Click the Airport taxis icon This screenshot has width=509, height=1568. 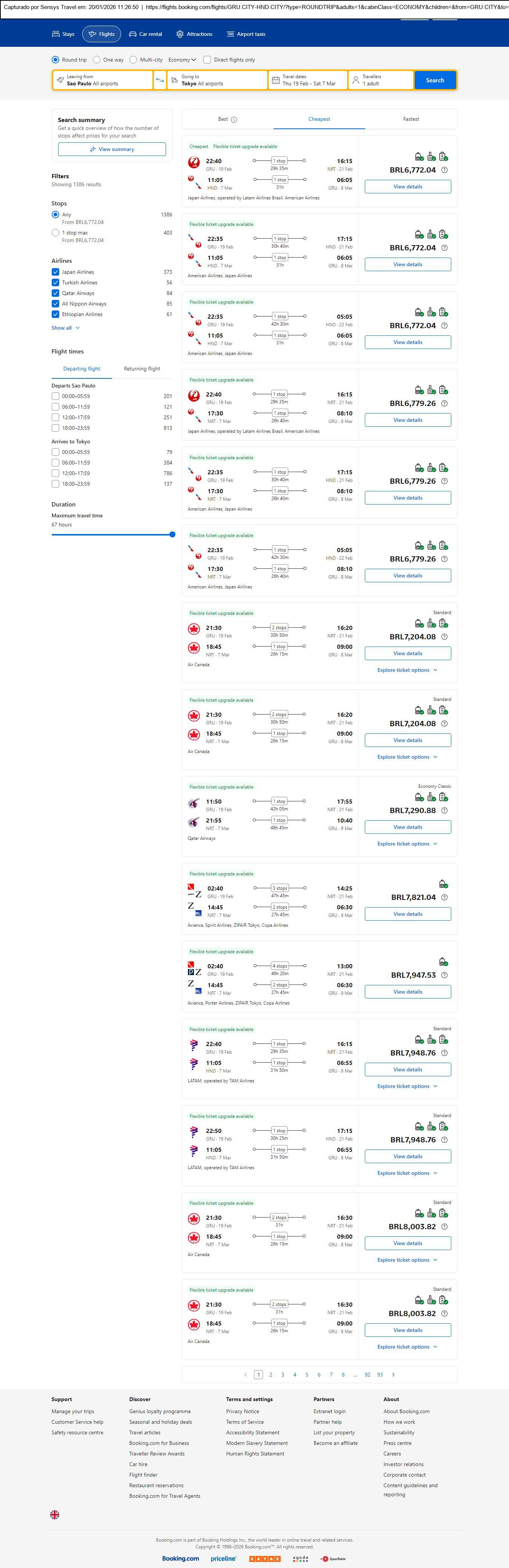tap(231, 34)
